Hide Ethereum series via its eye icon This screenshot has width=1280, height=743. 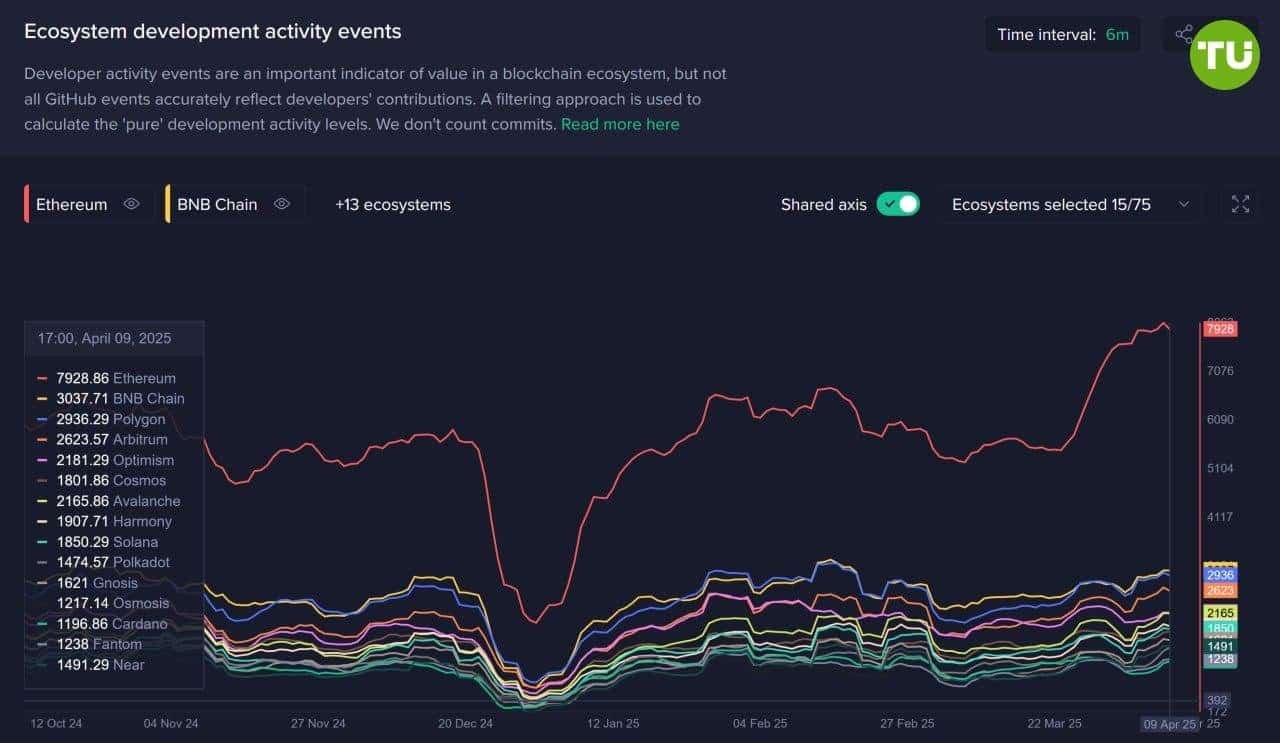click(x=131, y=204)
